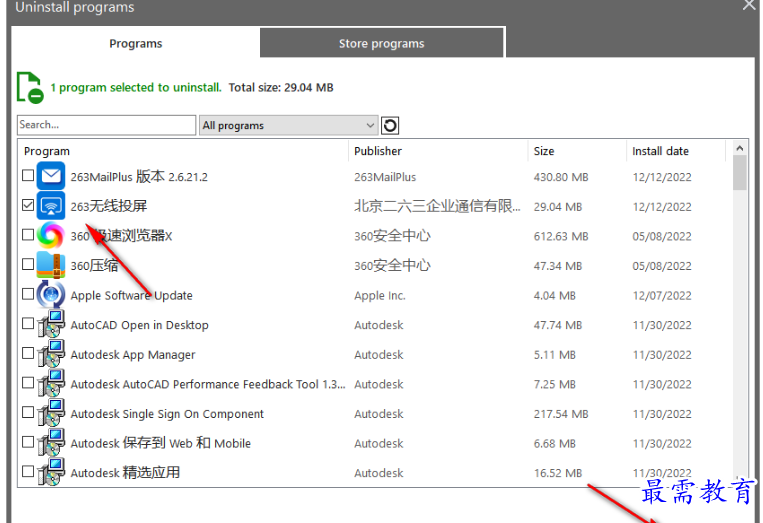The width and height of the screenshot is (763, 523).
Task: Click the vertical scrollbar thumb
Action: pos(740,173)
